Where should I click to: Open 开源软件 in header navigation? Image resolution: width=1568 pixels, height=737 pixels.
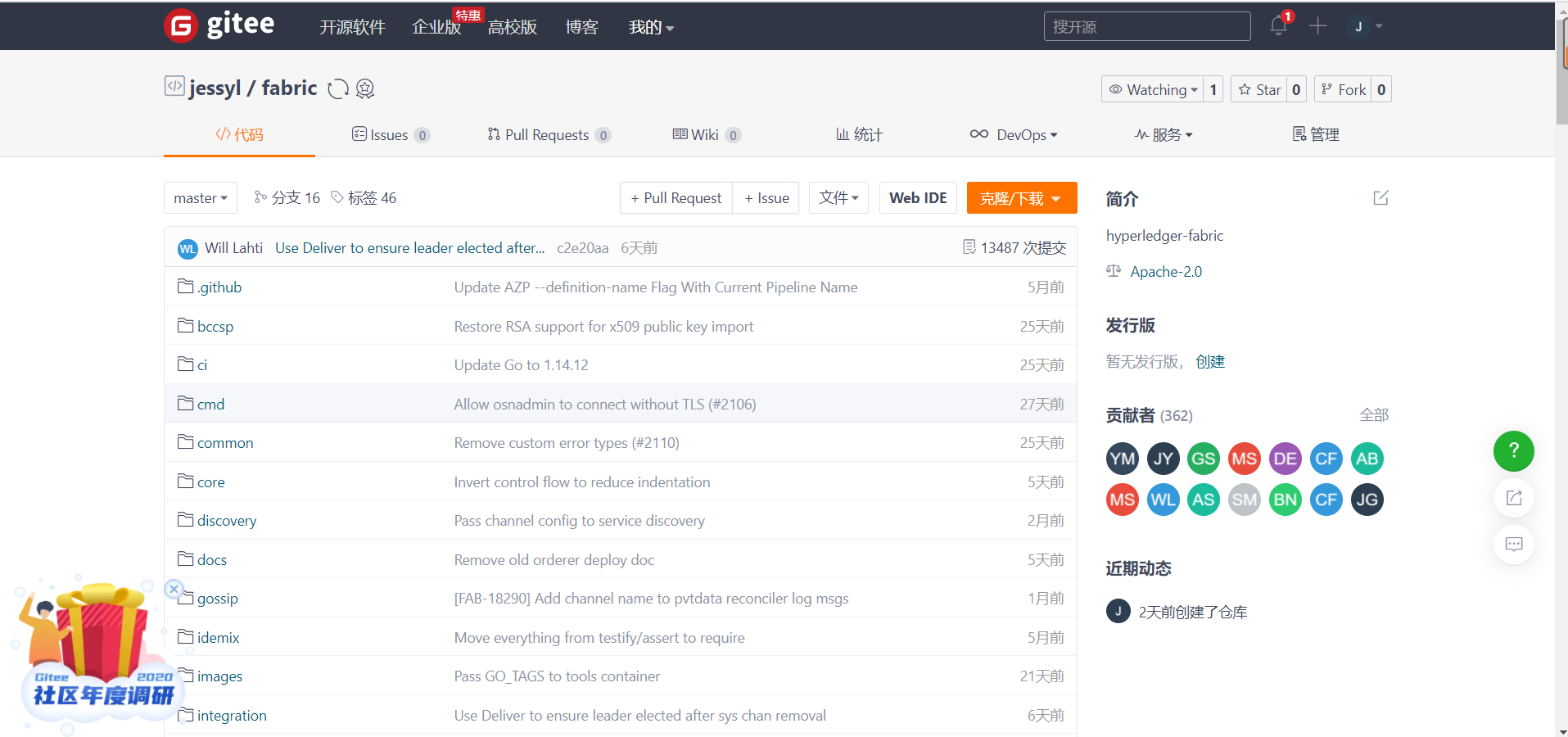click(352, 27)
